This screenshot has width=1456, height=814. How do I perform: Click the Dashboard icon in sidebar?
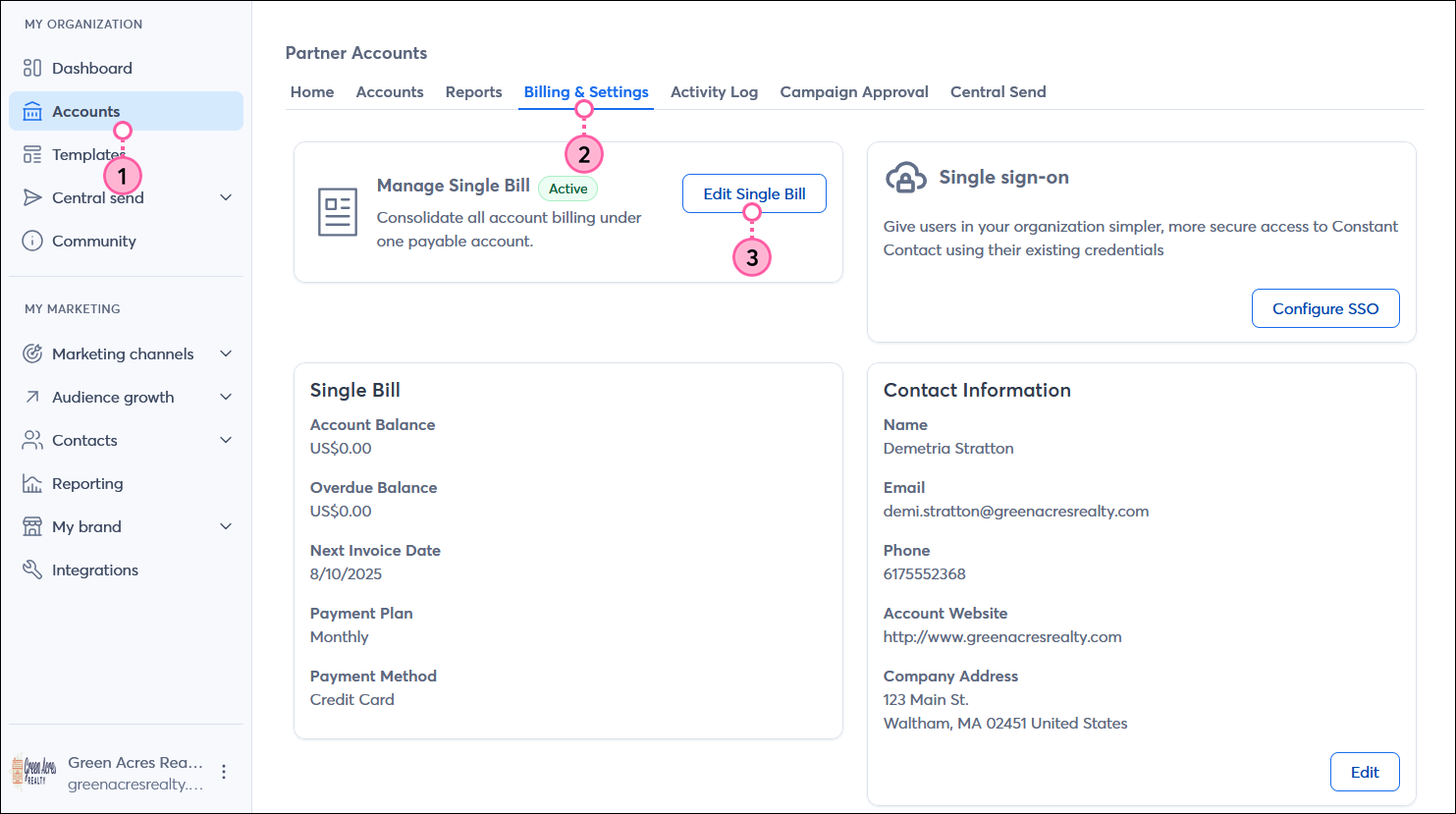point(32,68)
